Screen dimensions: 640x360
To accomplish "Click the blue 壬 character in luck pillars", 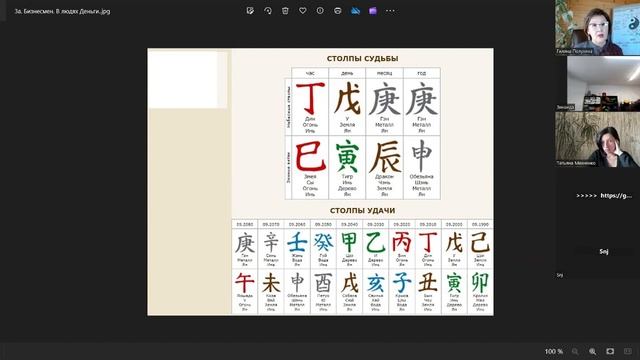I will [x=297, y=242].
